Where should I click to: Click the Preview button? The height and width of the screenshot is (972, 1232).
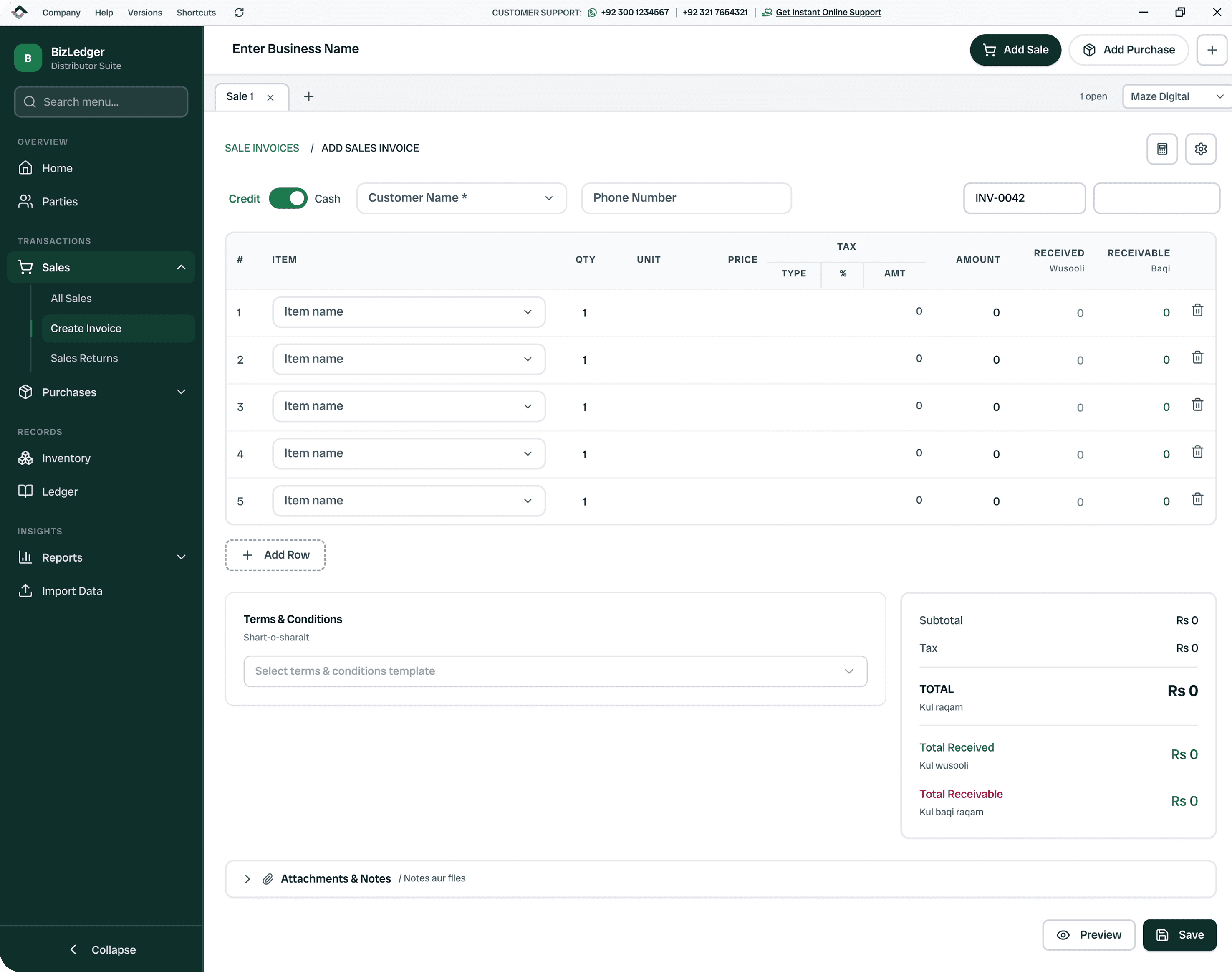[x=1089, y=935]
